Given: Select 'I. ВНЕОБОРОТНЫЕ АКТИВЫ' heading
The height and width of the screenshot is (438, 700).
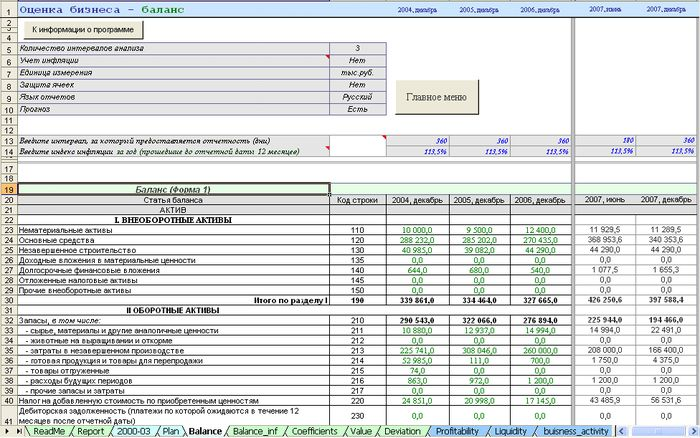Looking at the screenshot, I should point(173,220).
